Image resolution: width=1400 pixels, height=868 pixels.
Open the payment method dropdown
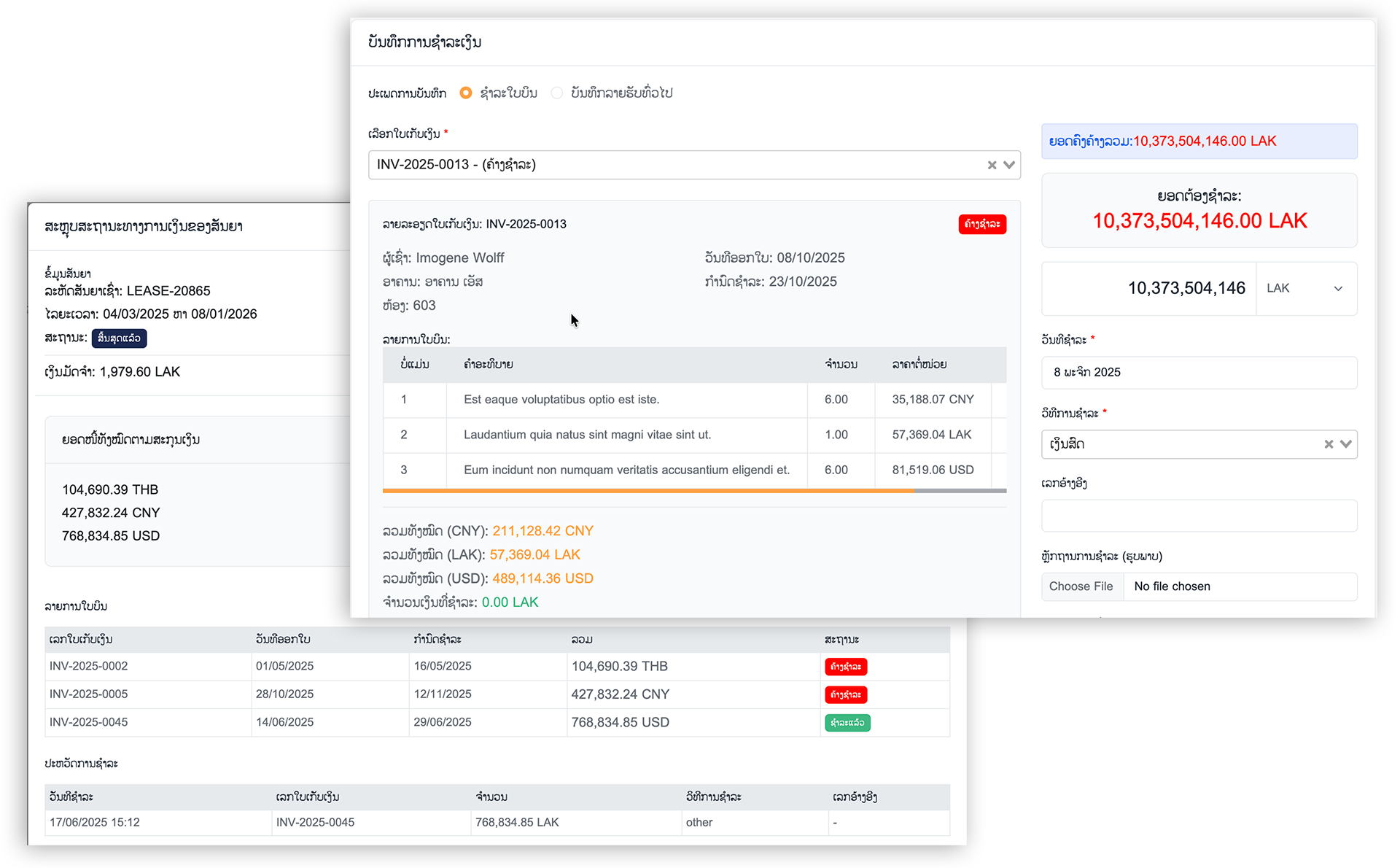click(x=1345, y=444)
